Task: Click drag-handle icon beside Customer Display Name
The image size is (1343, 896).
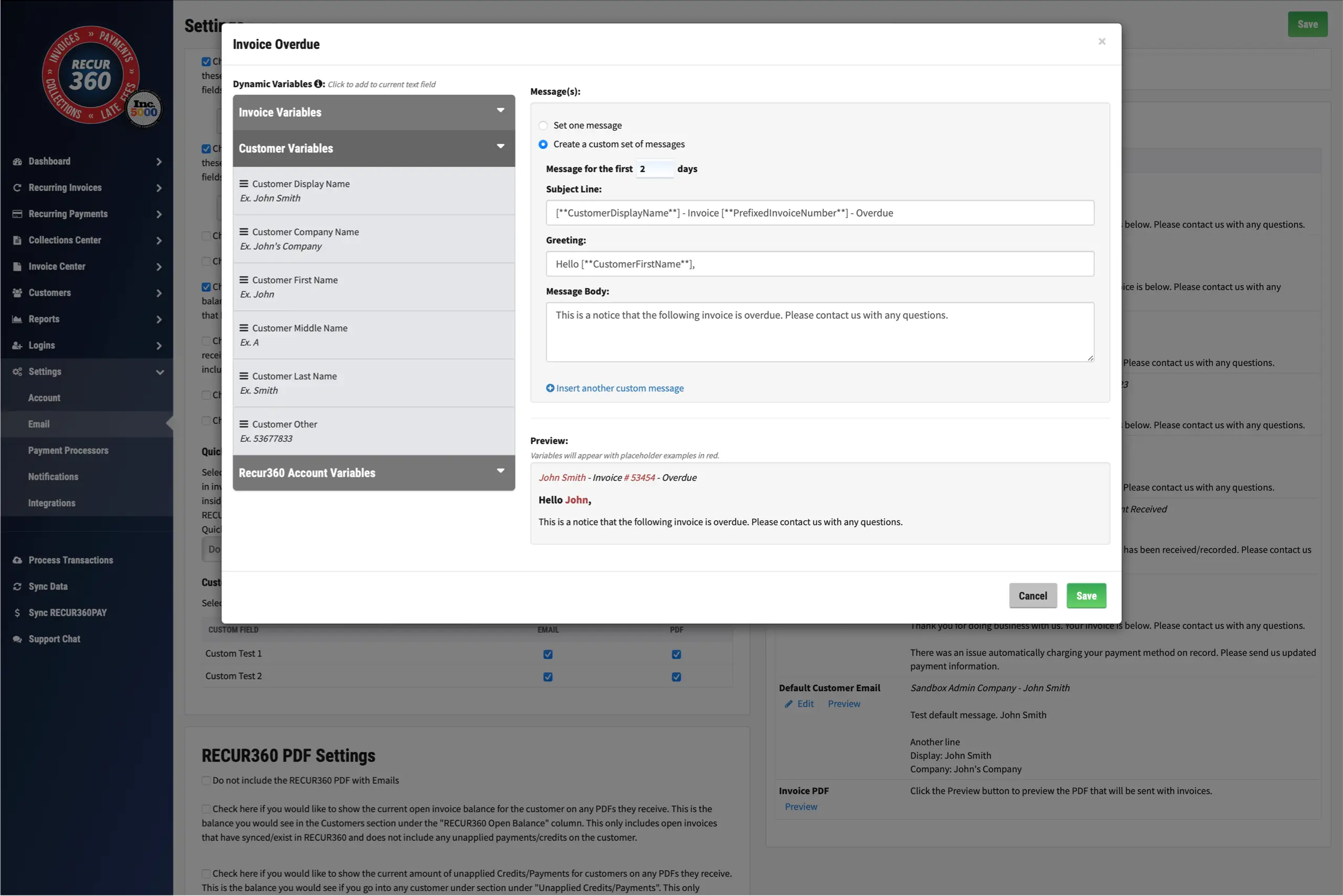Action: pos(243,184)
